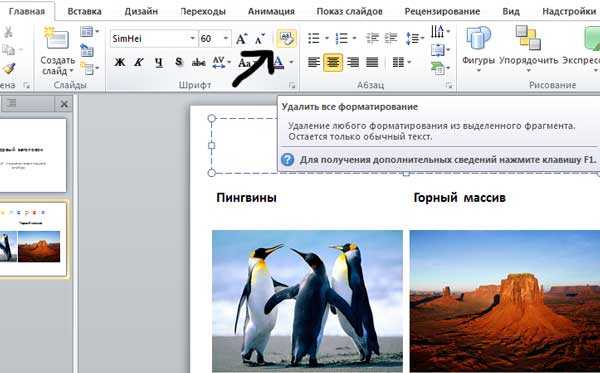Image resolution: width=600 pixels, height=373 pixels.
Task: Click the Convert to SmartArt icon
Action: pos(437,68)
